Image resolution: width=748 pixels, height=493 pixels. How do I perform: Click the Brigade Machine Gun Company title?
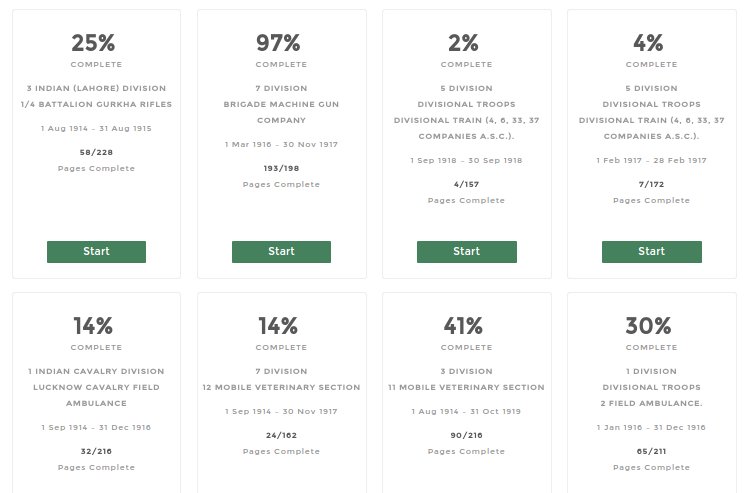(281, 112)
